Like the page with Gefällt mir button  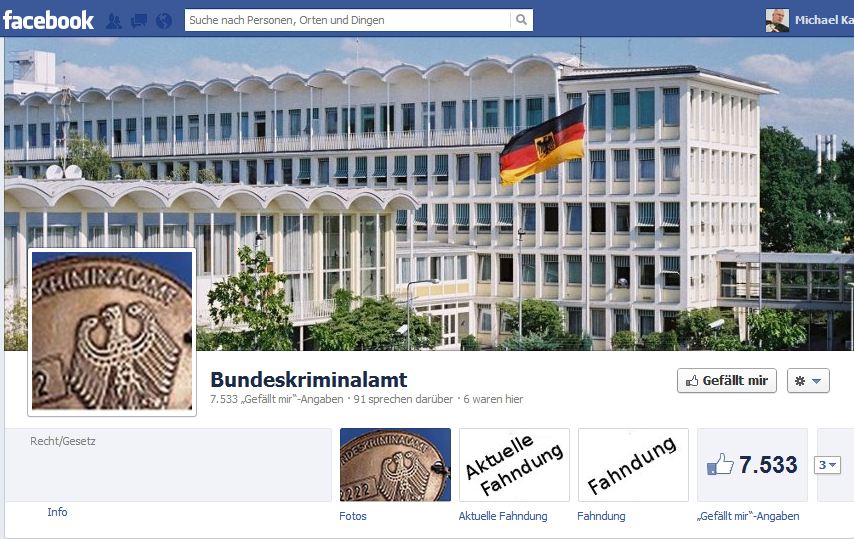[x=727, y=381]
